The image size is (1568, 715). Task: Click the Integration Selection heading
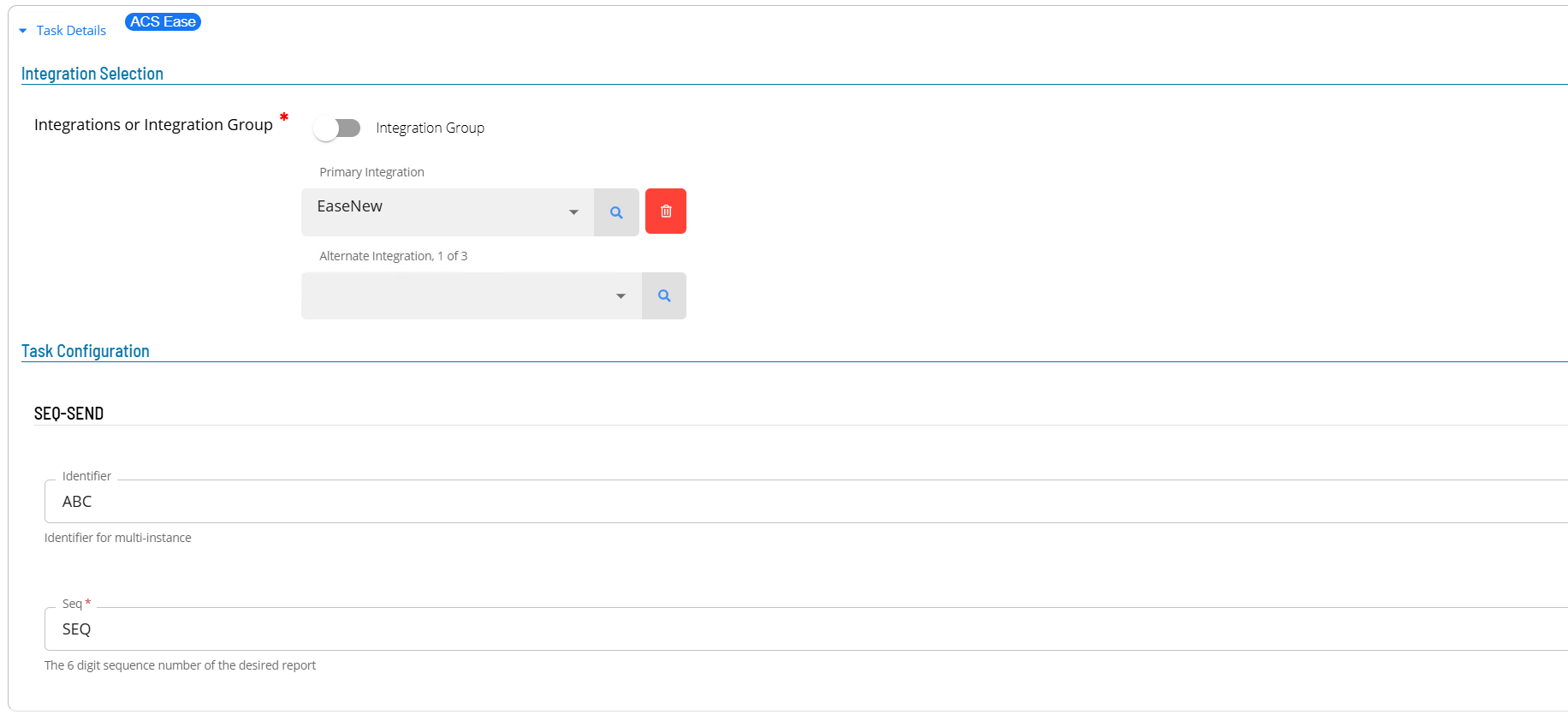92,74
